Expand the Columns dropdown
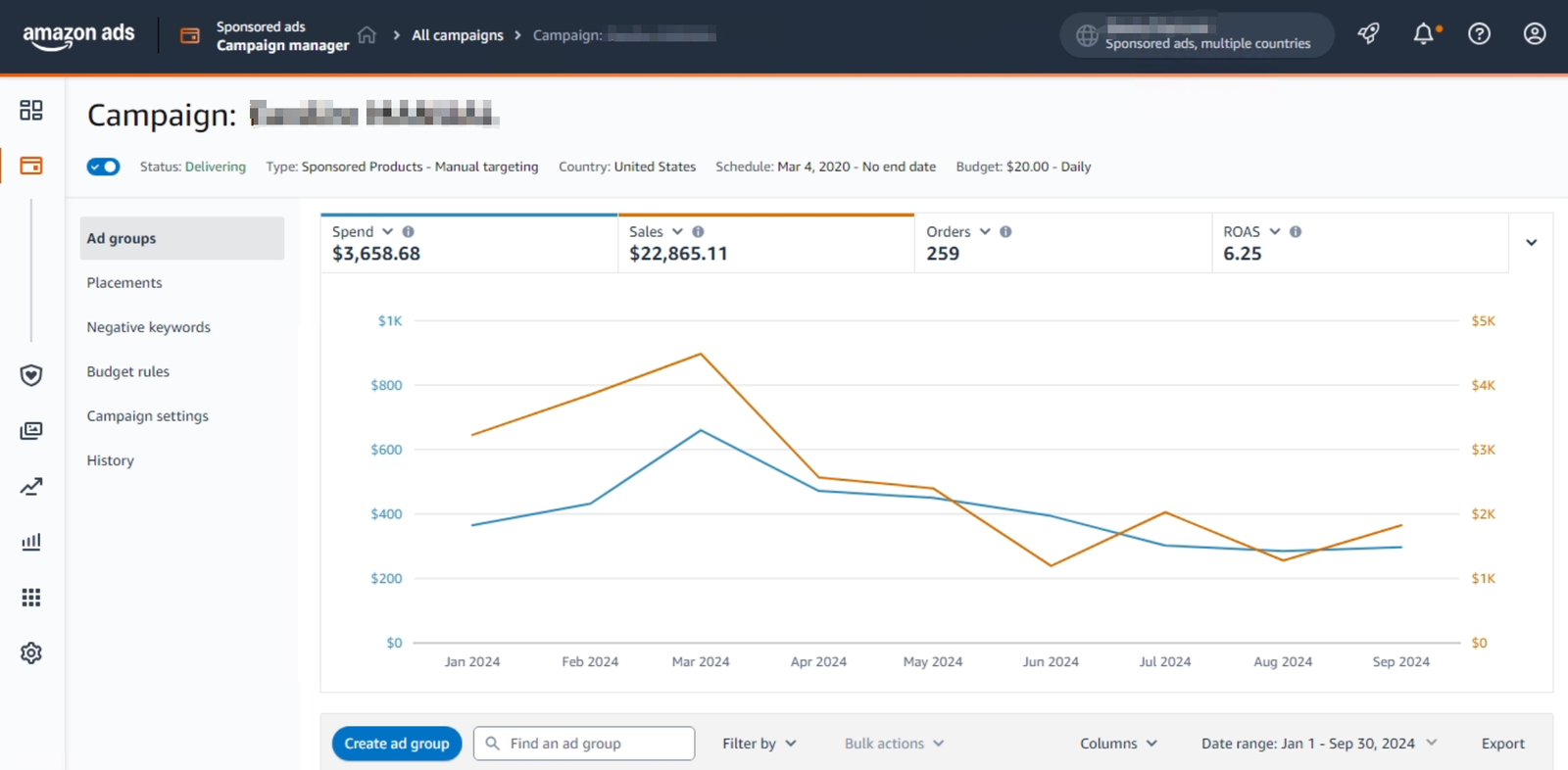Image resolution: width=1568 pixels, height=770 pixels. tap(1118, 744)
